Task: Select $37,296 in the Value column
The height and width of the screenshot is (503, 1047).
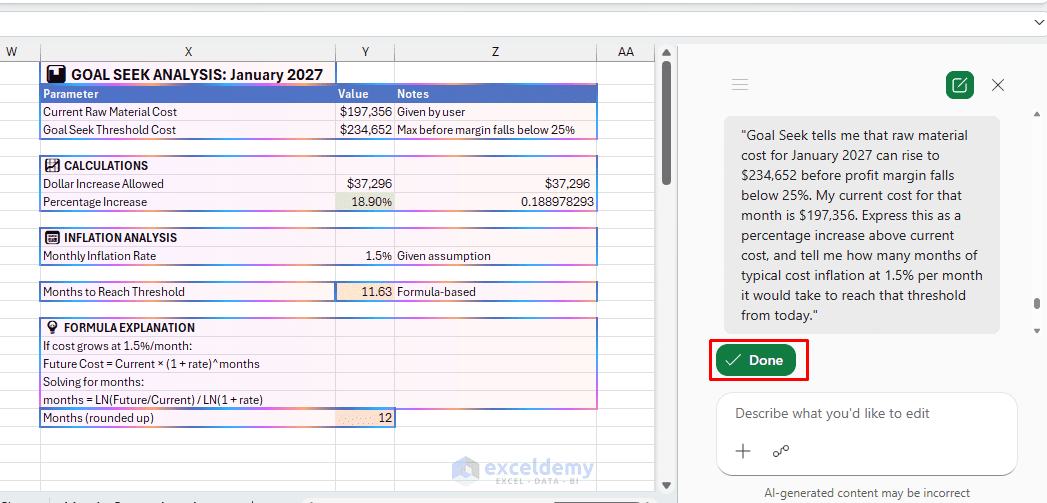Action: click(x=365, y=184)
